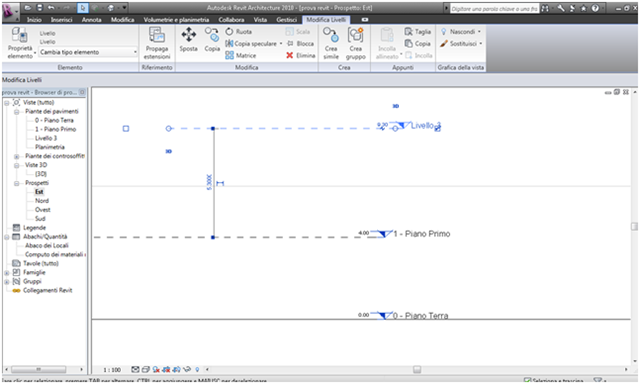The image size is (640, 384).
Task: Select the Copia copy tool
Action: tap(212, 40)
